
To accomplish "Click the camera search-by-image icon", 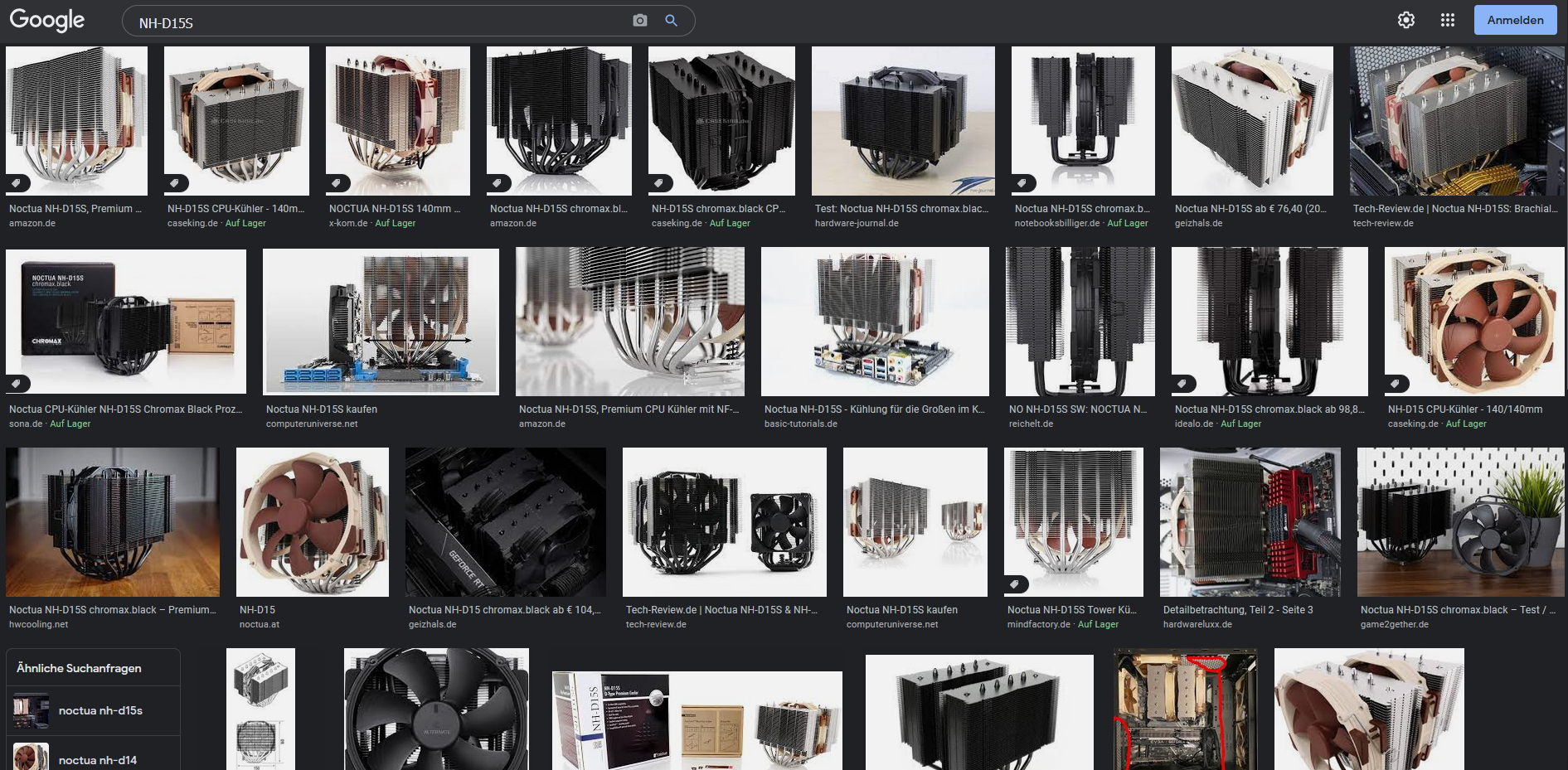I will (639, 21).
